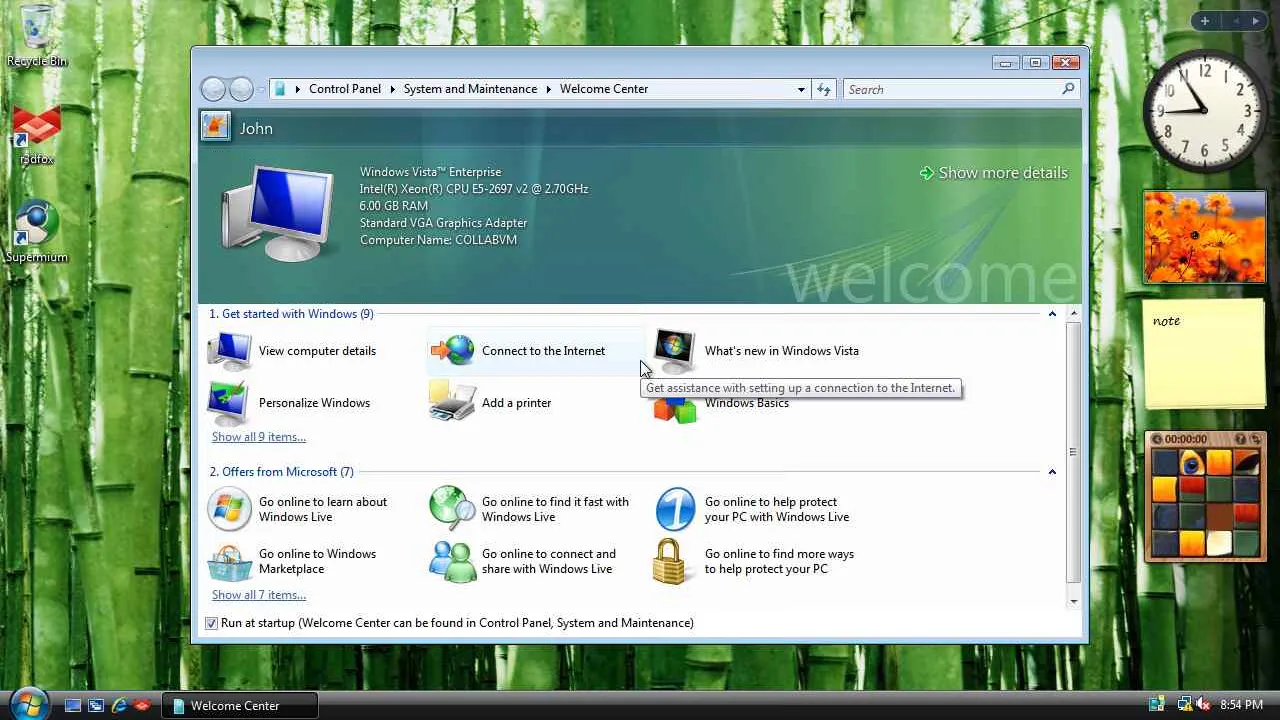
Task: Select the Windows Basics colored blocks icon
Action: pos(675,410)
